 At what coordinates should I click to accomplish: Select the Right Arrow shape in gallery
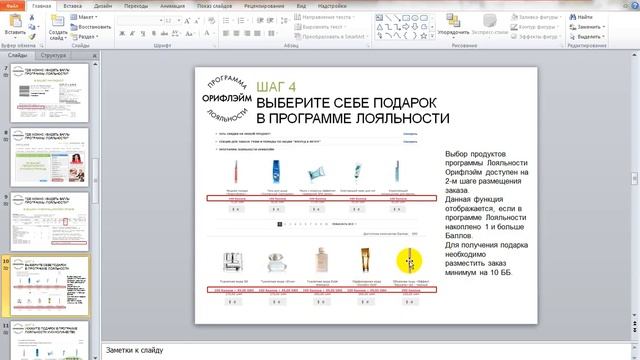(x=406, y=27)
